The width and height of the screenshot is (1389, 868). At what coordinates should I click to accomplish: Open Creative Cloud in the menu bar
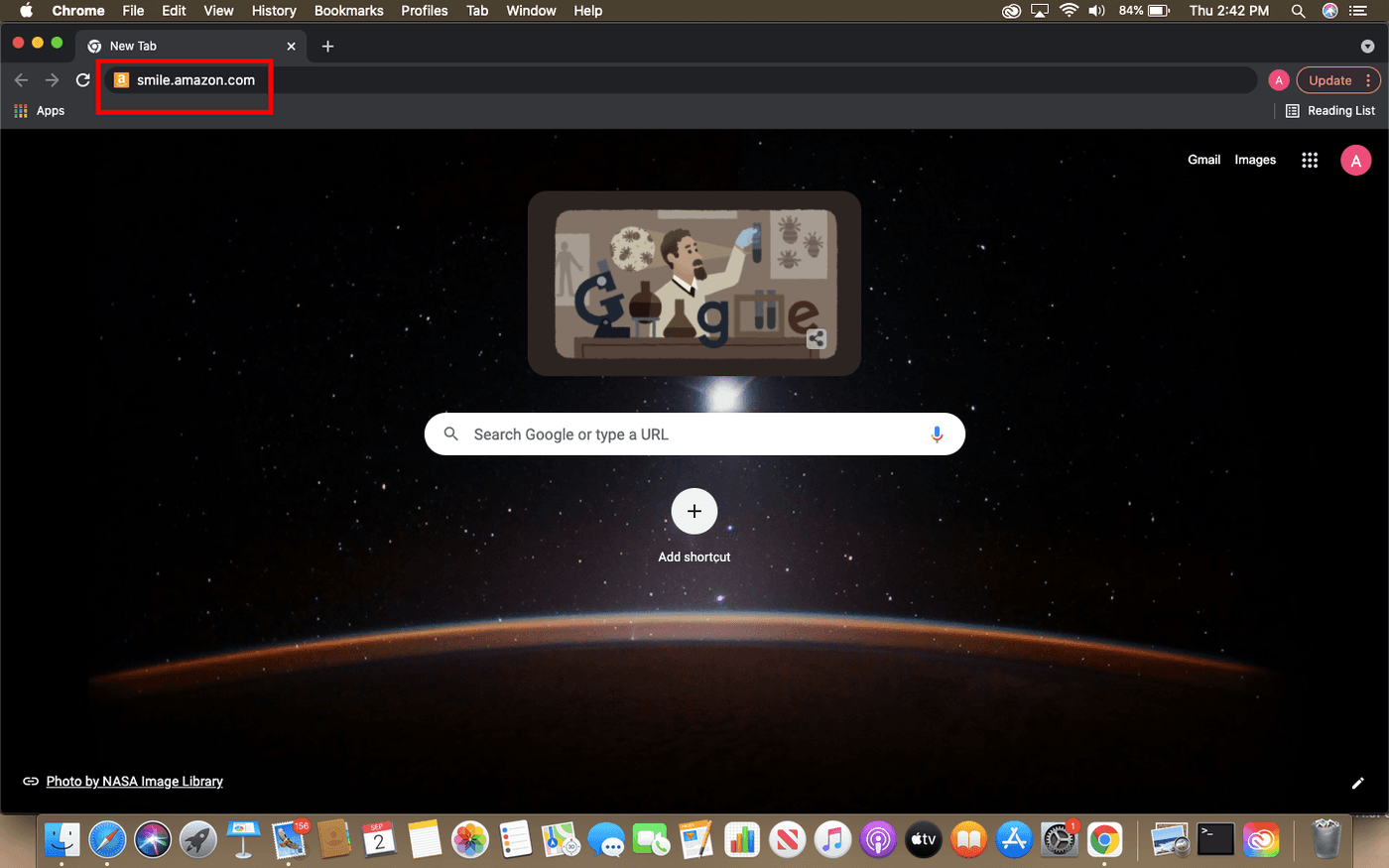coord(1011,11)
